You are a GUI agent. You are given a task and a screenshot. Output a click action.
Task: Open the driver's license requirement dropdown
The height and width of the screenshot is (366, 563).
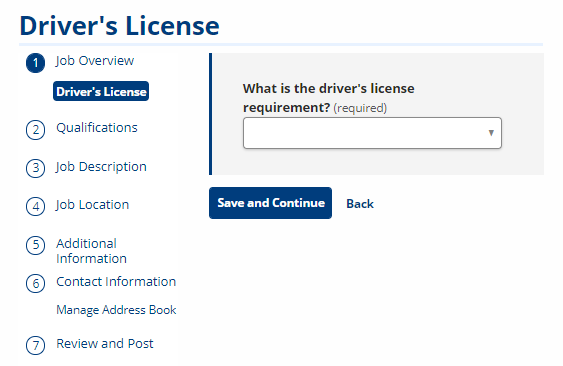[372, 133]
